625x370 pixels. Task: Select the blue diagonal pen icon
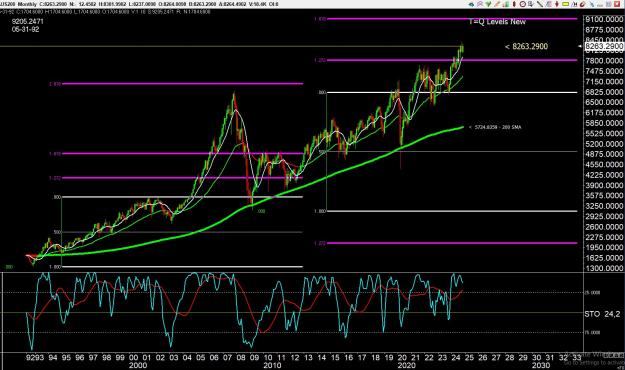pyautogui.click(x=592, y=4)
